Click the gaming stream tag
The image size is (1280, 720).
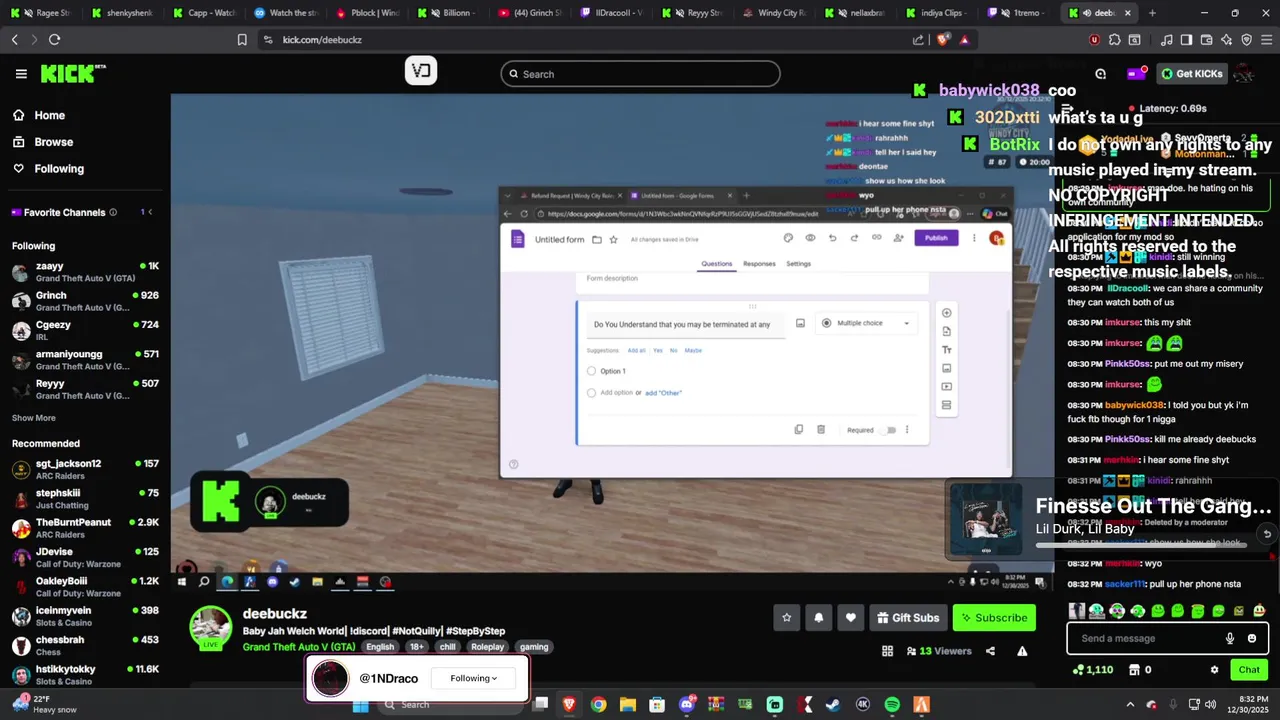click(x=534, y=647)
